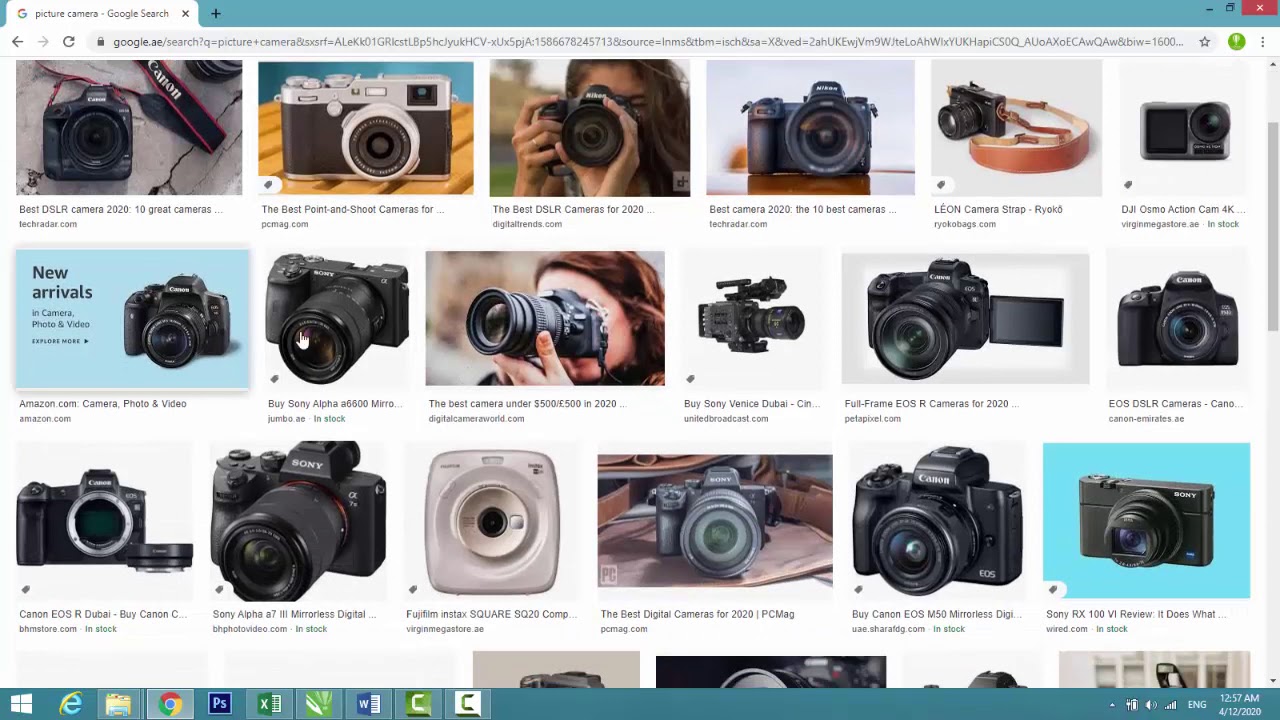The width and height of the screenshot is (1280, 720).
Task: Open the Sony Alpha a7 III thumbnail
Action: (x=299, y=520)
